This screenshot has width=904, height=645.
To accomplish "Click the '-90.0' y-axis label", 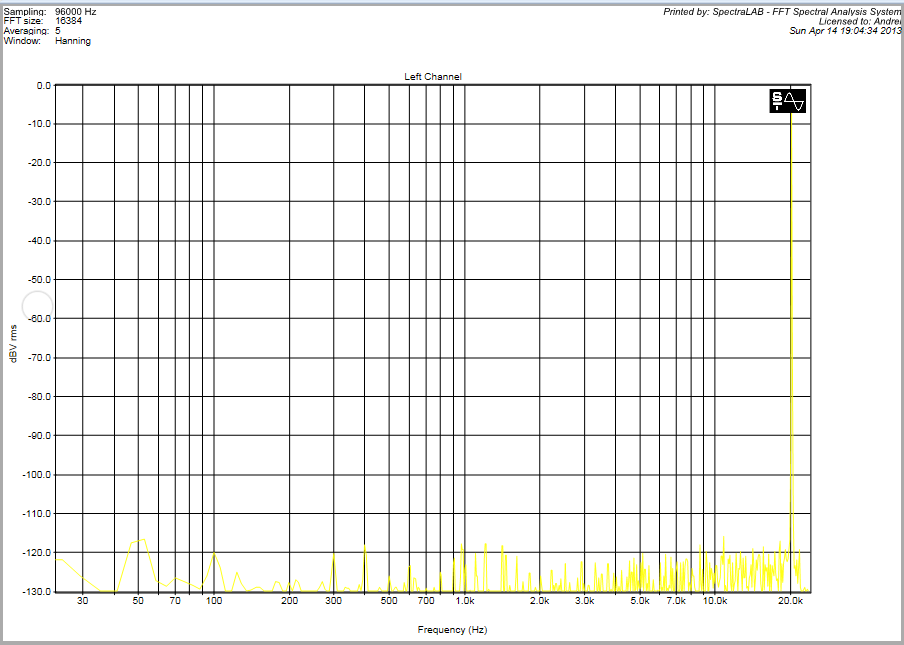I will coord(40,436).
